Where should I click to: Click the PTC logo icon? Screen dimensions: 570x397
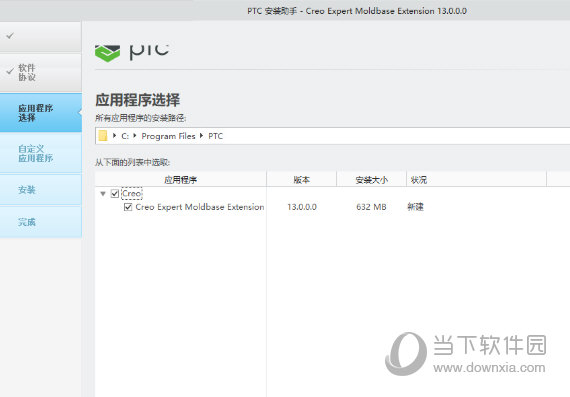tap(107, 53)
